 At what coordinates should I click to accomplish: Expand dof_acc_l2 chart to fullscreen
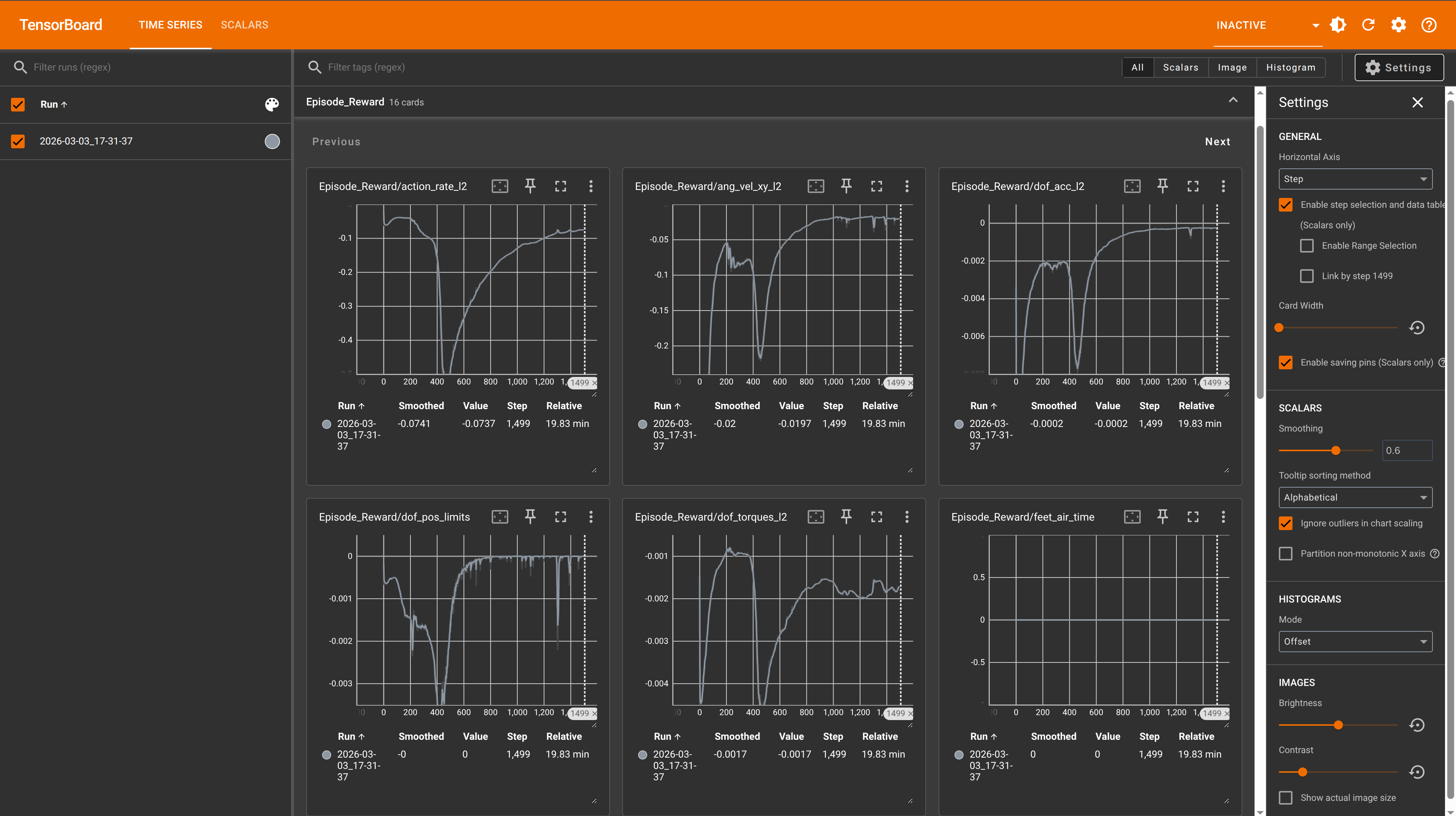coord(1193,186)
